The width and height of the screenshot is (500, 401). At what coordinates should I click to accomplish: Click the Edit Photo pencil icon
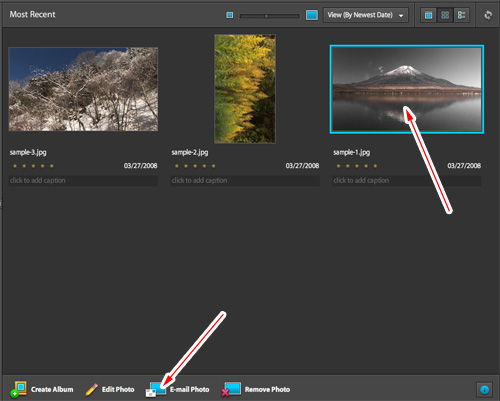click(x=91, y=389)
